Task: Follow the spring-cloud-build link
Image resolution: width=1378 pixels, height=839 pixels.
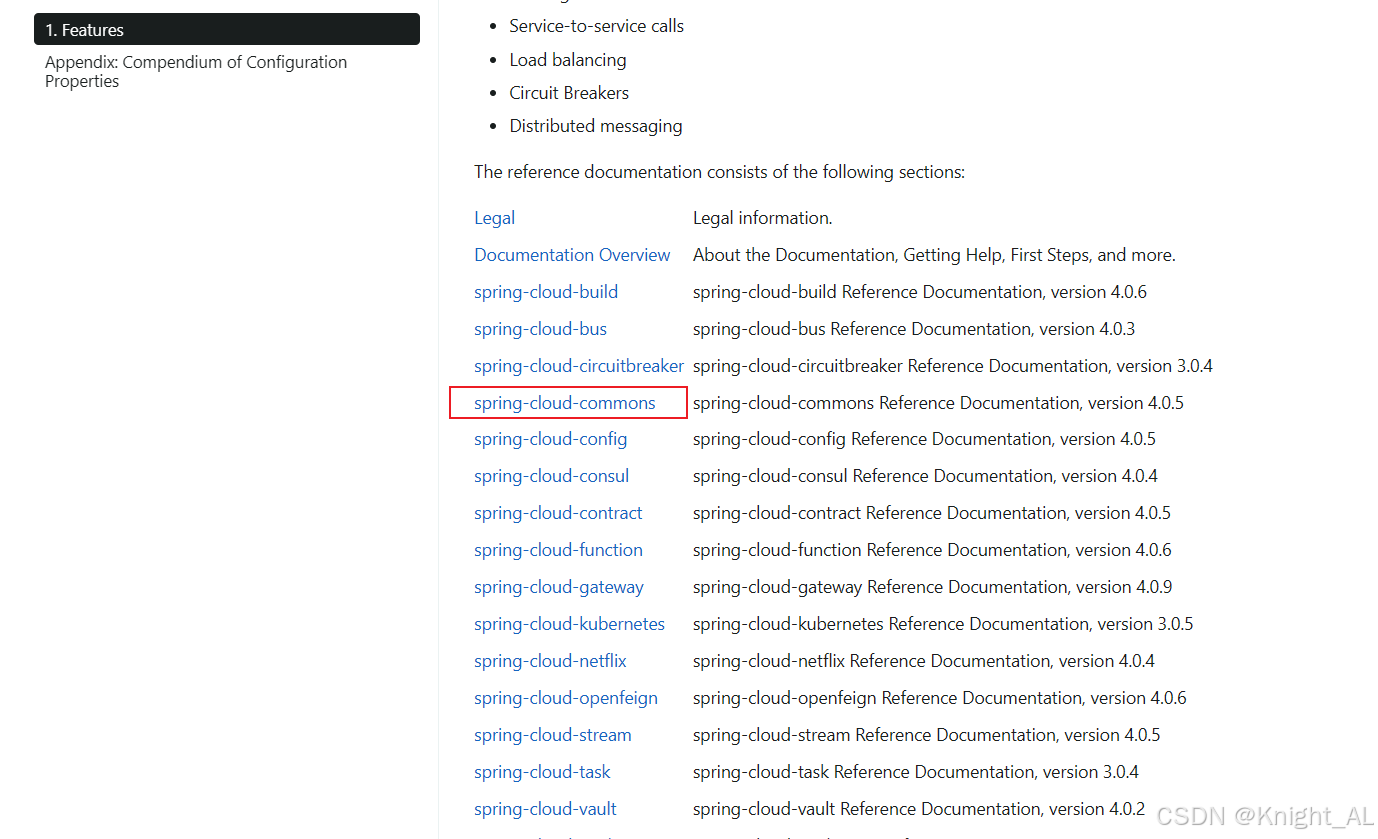Action: (546, 292)
